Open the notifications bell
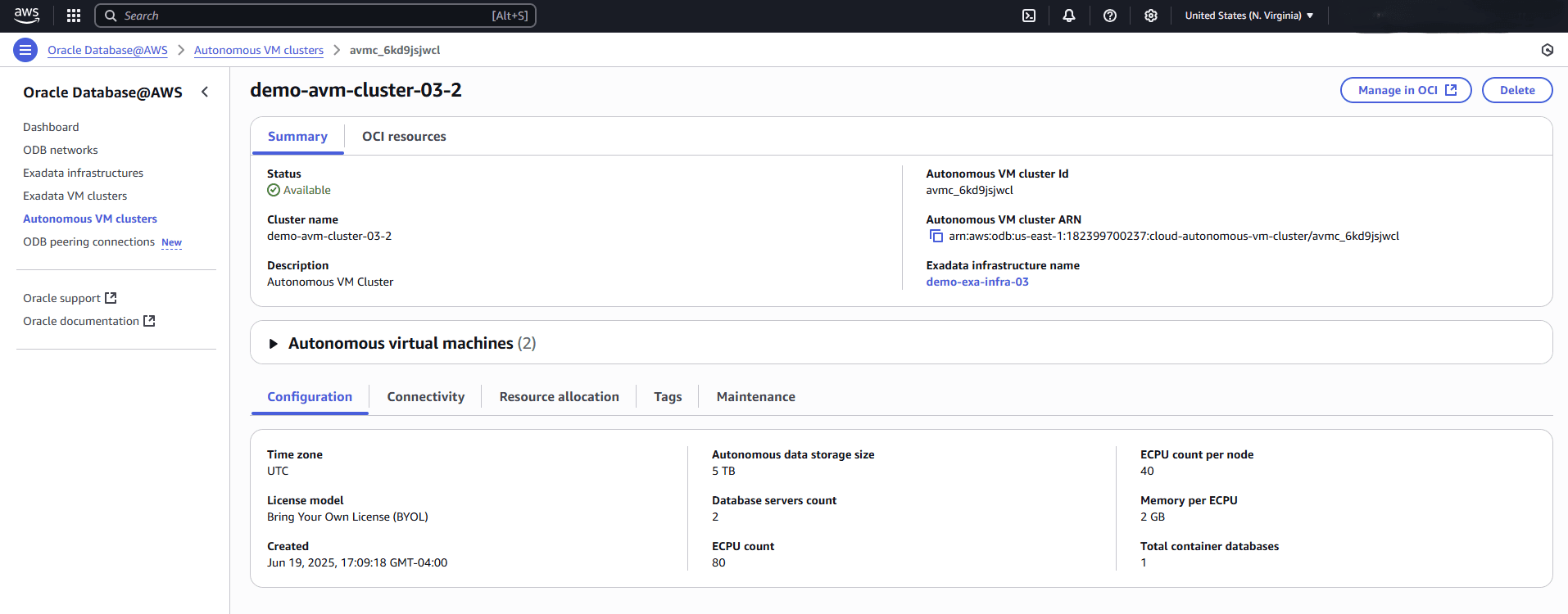This screenshot has width=1568, height=614. (x=1069, y=16)
